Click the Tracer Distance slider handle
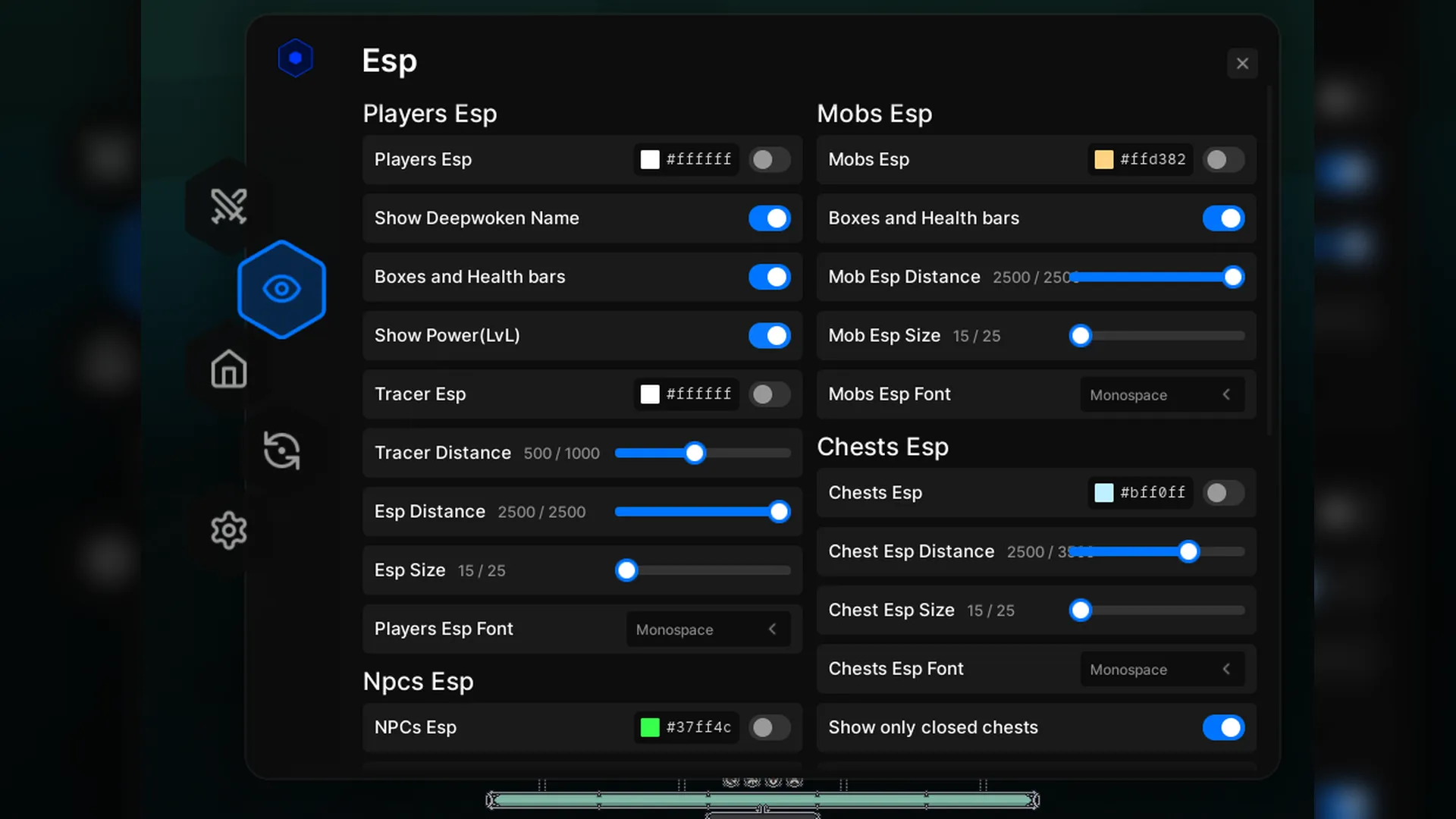The image size is (1456, 819). tap(694, 453)
